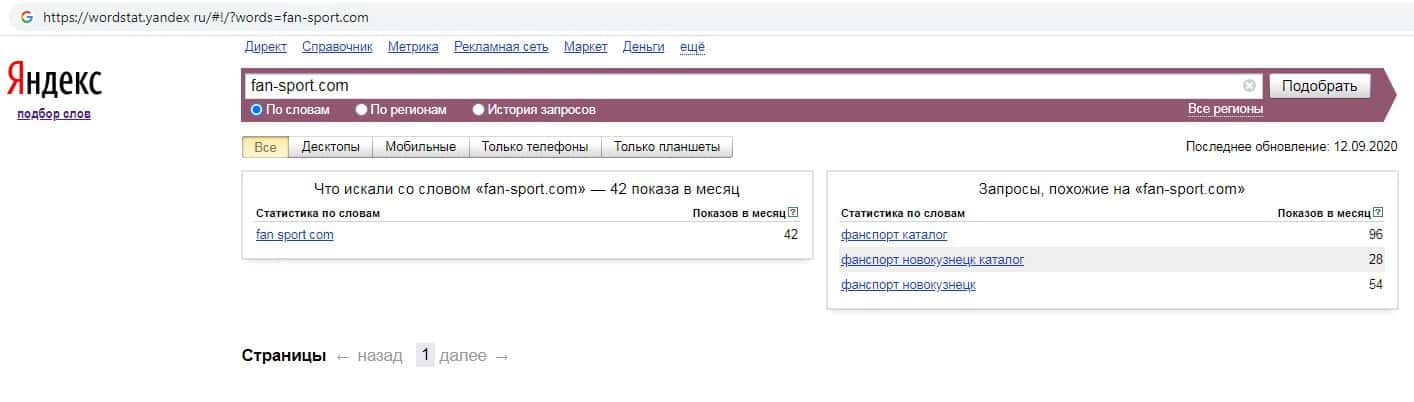Click the value 28 for новокузнецк каталог
This screenshot has height=402, width=1414.
(x=1376, y=260)
